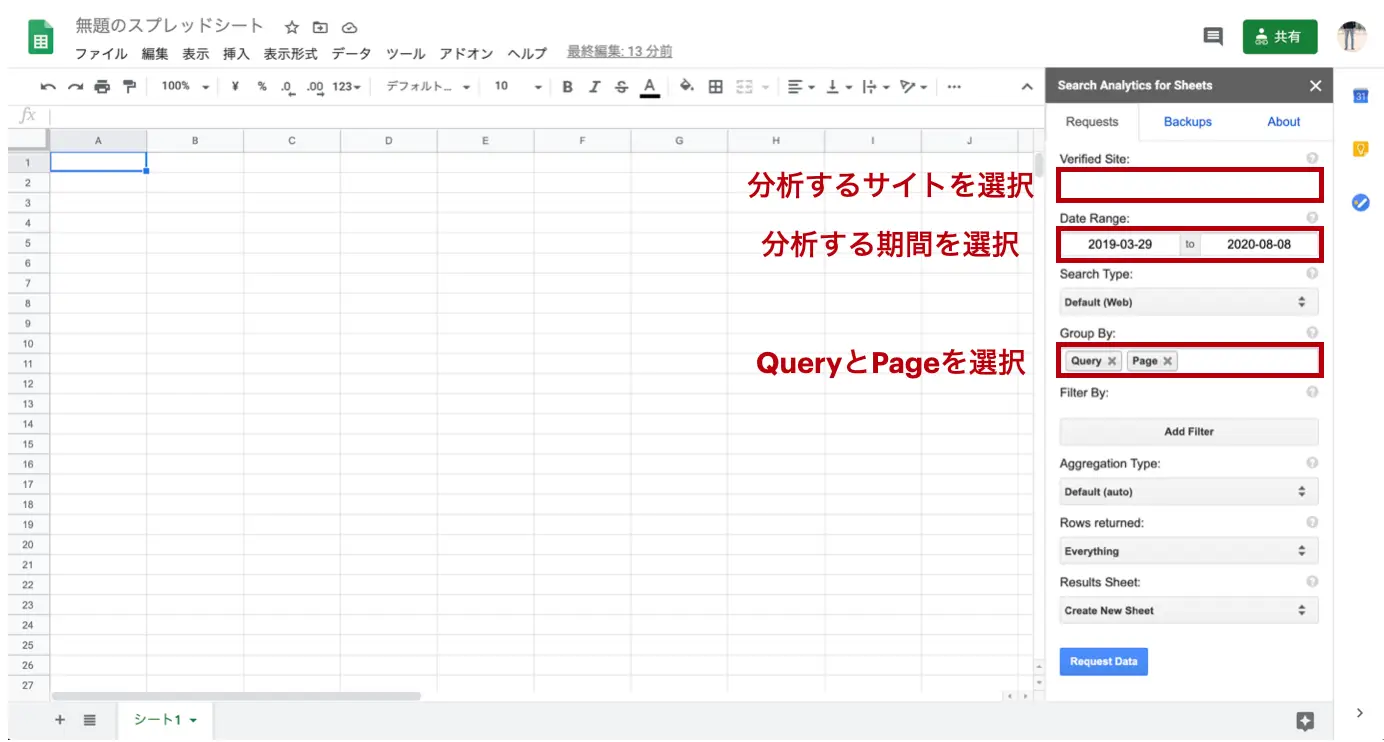The height and width of the screenshot is (742, 1384).
Task: Star this spreadsheet document
Action: [291, 28]
